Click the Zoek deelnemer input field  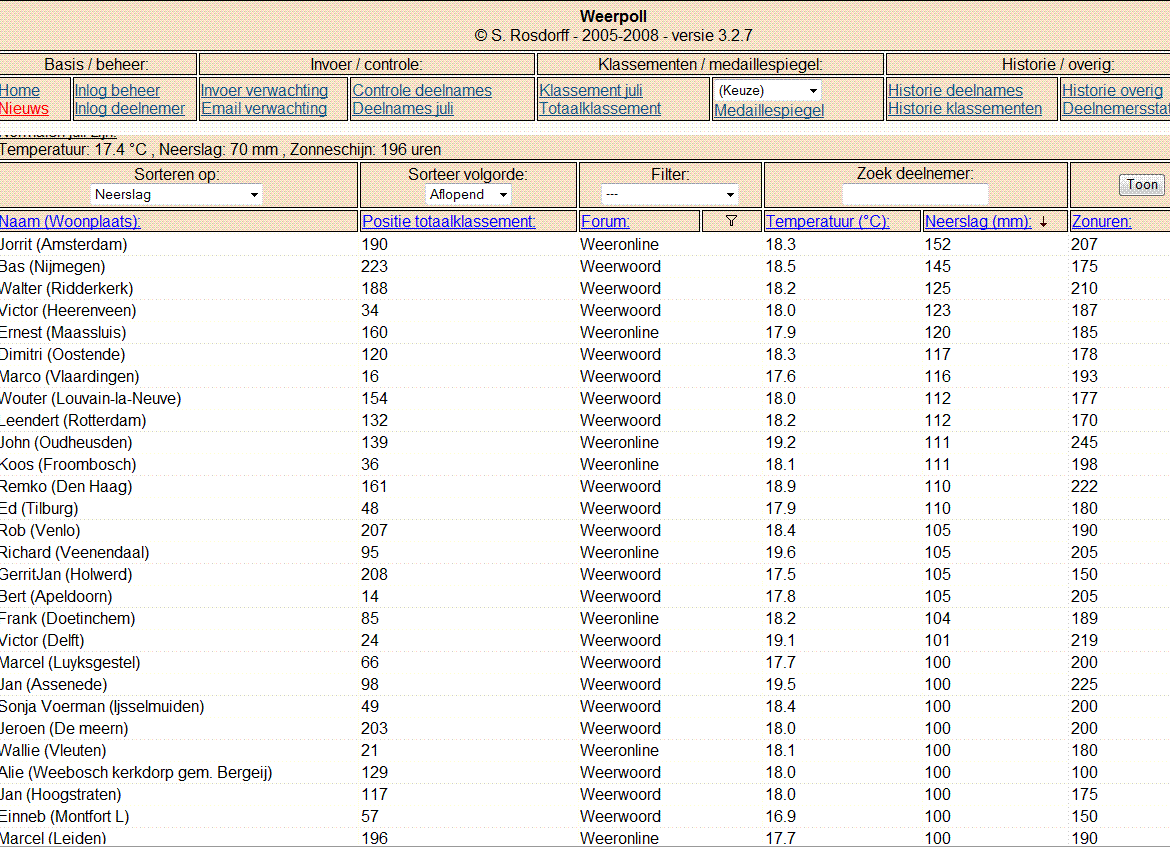point(915,195)
